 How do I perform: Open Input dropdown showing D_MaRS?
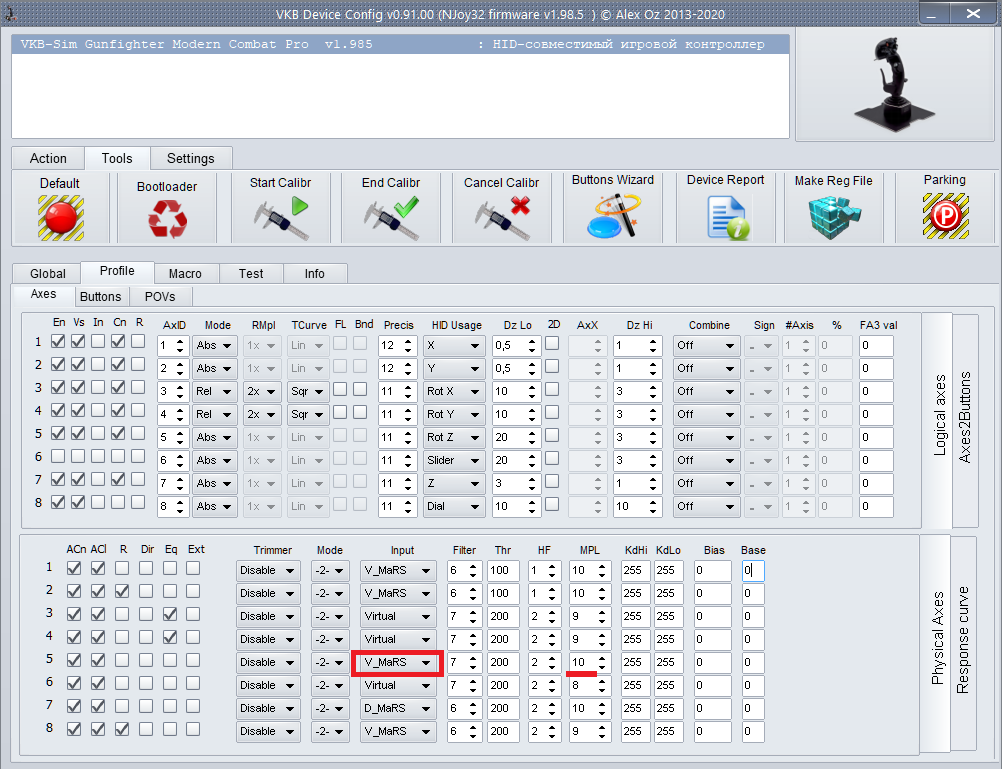(x=398, y=708)
